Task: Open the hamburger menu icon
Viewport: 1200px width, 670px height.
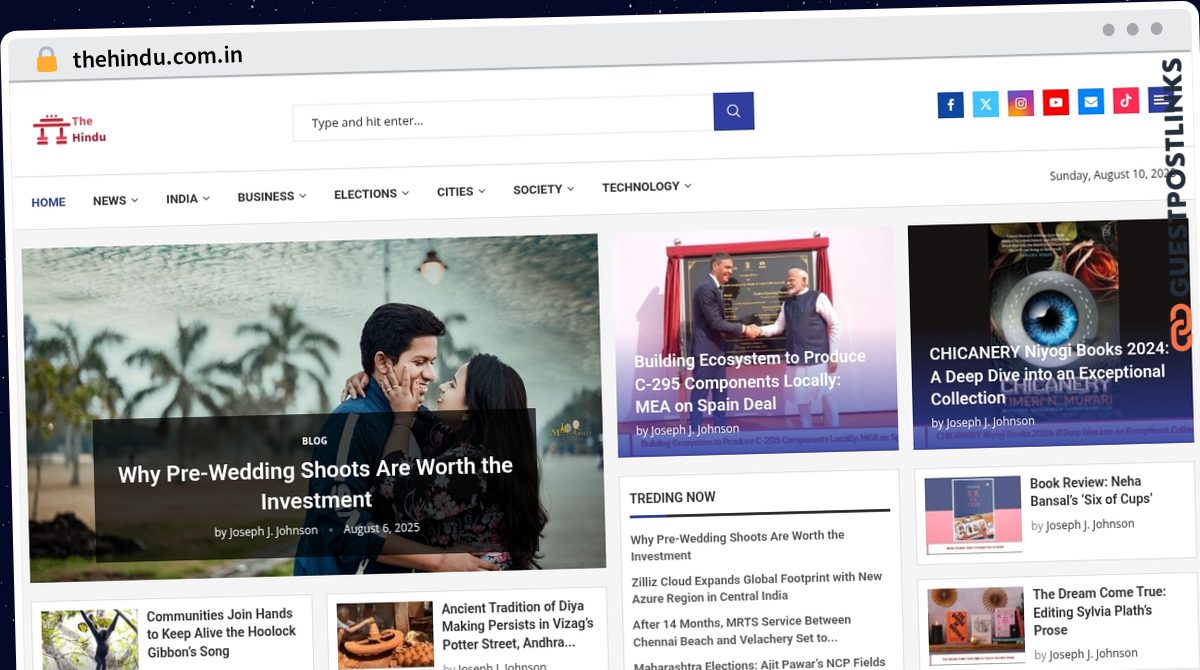Action: (x=1159, y=99)
